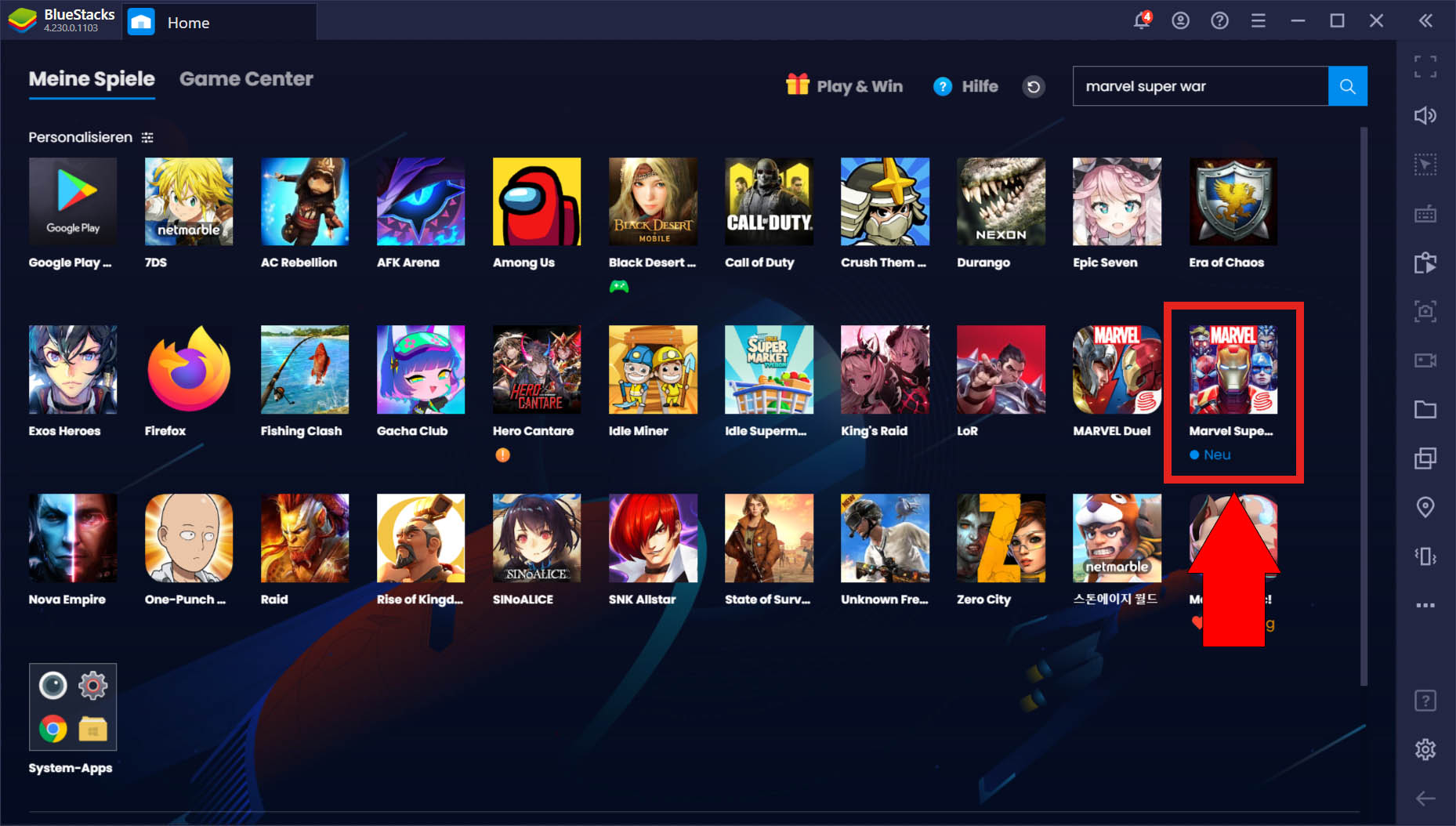Click the volume speaker icon
Screen dimensions: 1456x826
pyautogui.click(x=1425, y=116)
